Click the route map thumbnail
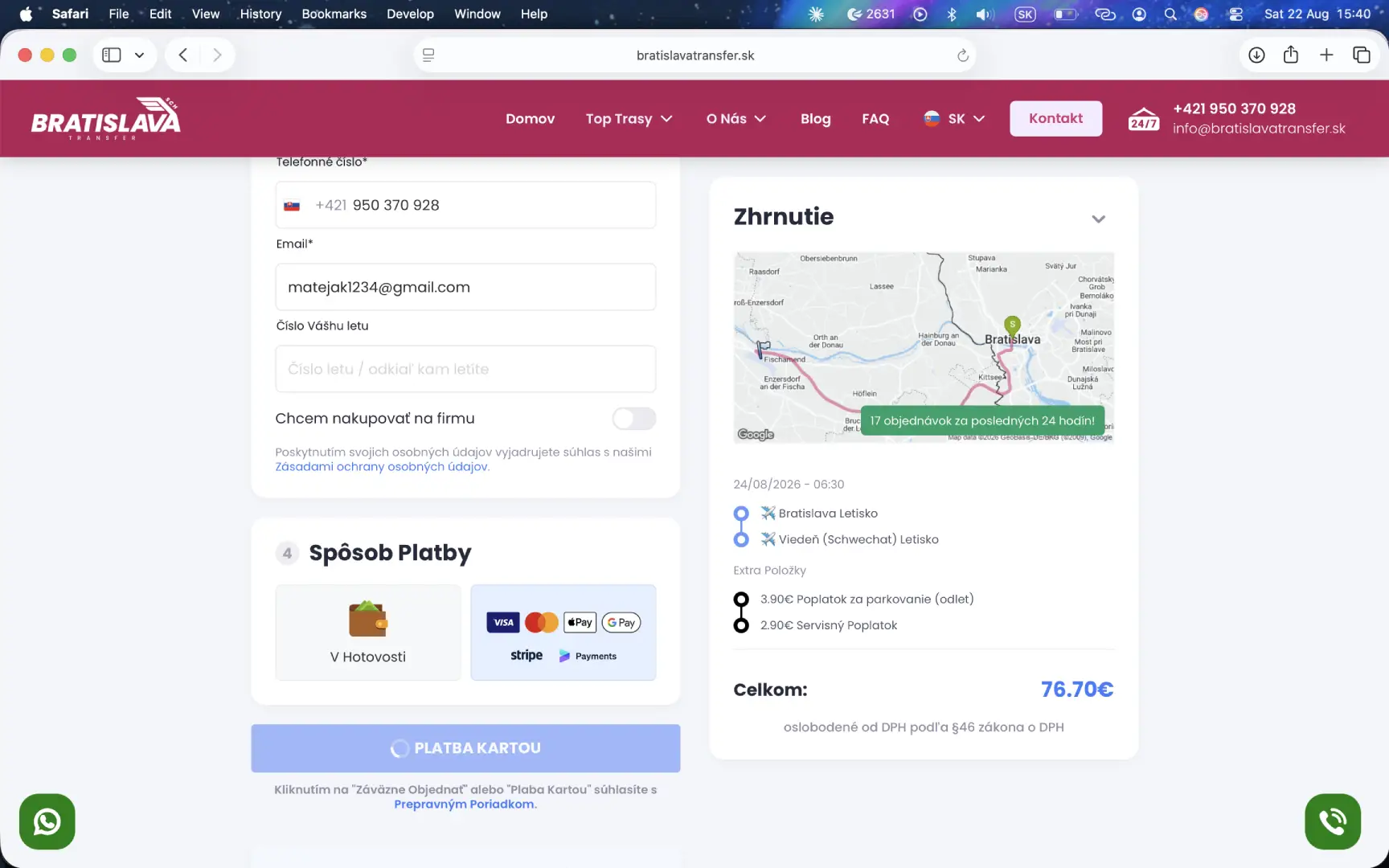The width and height of the screenshot is (1389, 868). pos(924,347)
